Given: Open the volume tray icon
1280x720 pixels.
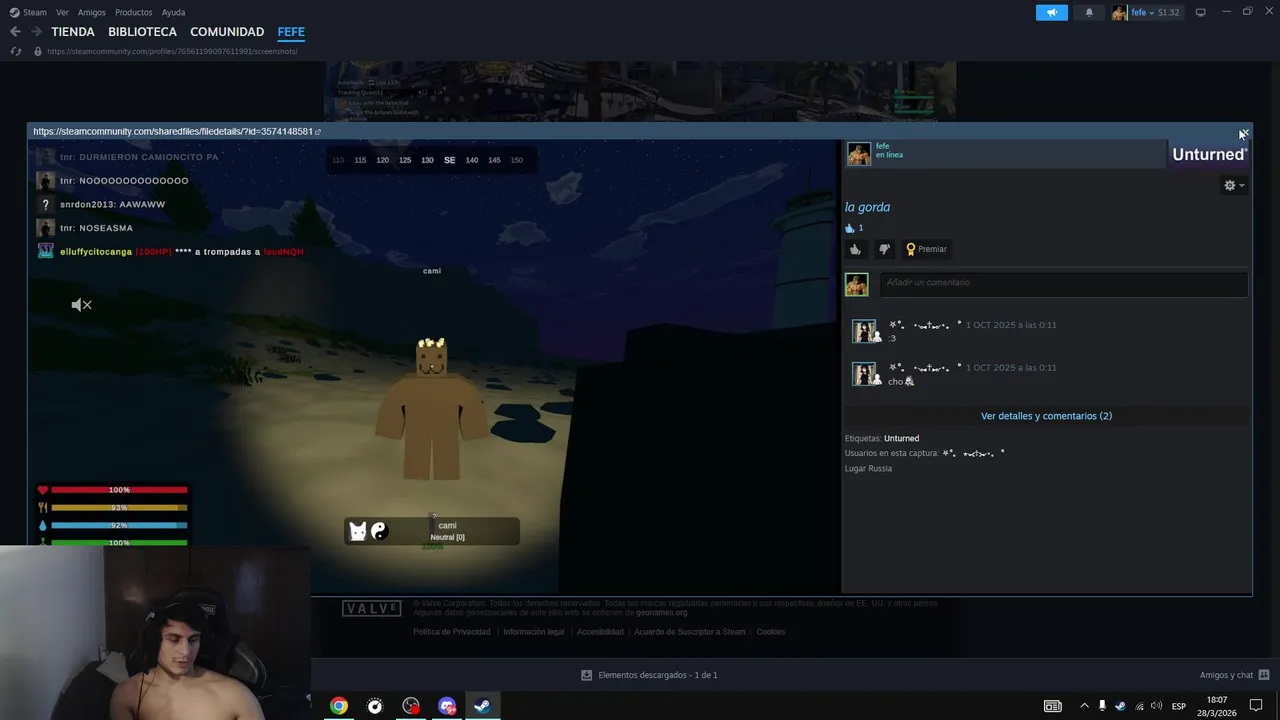Looking at the screenshot, I should pos(1157,706).
